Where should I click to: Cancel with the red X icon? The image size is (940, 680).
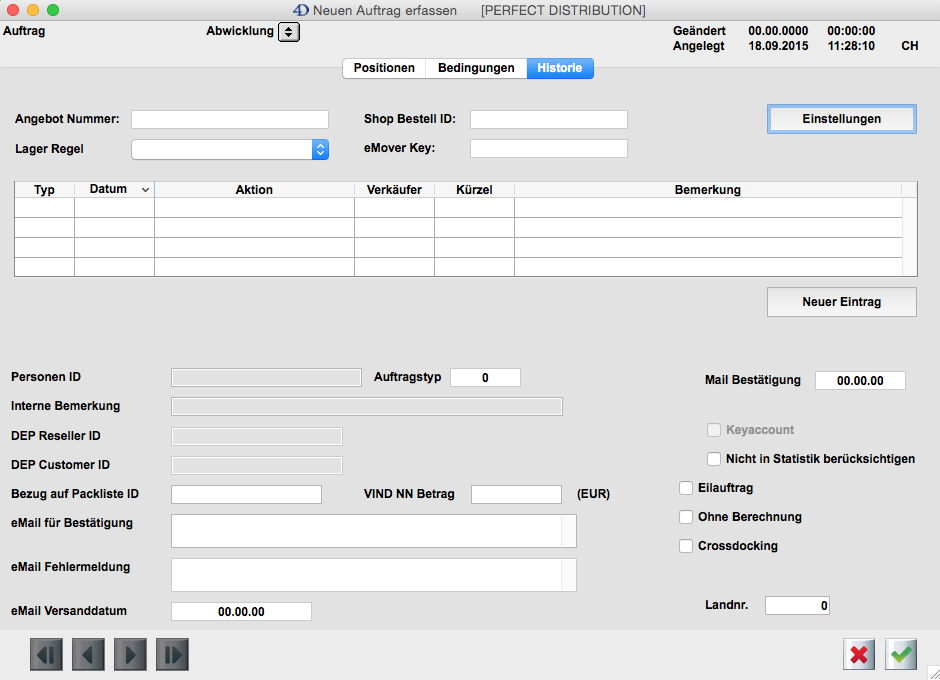click(858, 654)
